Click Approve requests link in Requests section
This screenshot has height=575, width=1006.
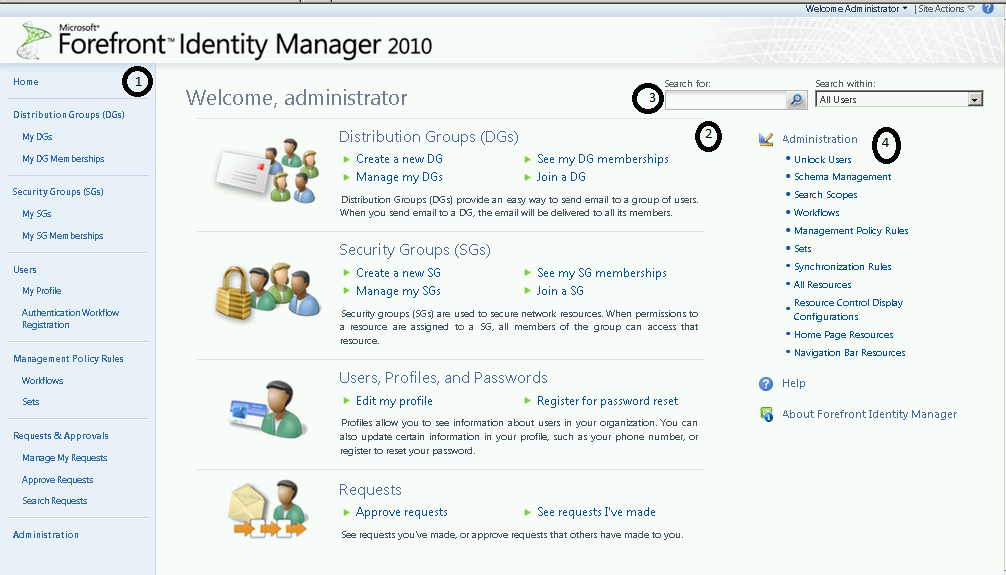pyautogui.click(x=402, y=512)
